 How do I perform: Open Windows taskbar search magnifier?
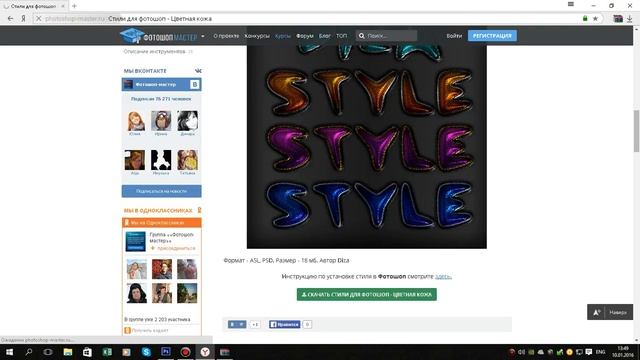tap(29, 352)
